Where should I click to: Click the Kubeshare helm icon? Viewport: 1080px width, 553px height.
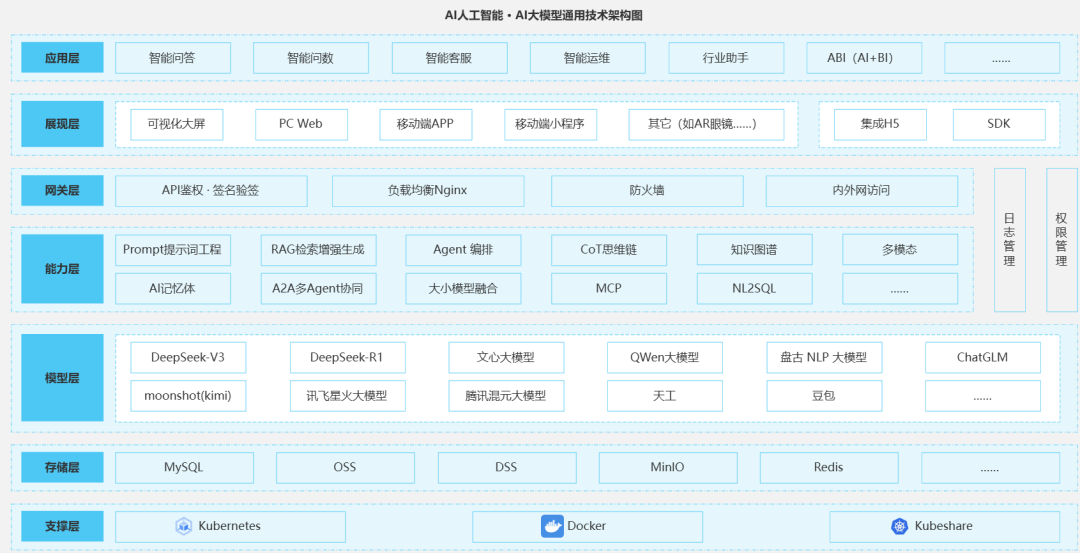(900, 526)
